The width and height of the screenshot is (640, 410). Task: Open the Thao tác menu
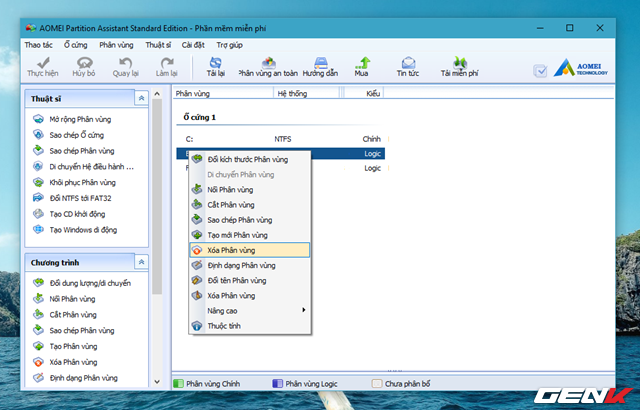click(x=38, y=45)
